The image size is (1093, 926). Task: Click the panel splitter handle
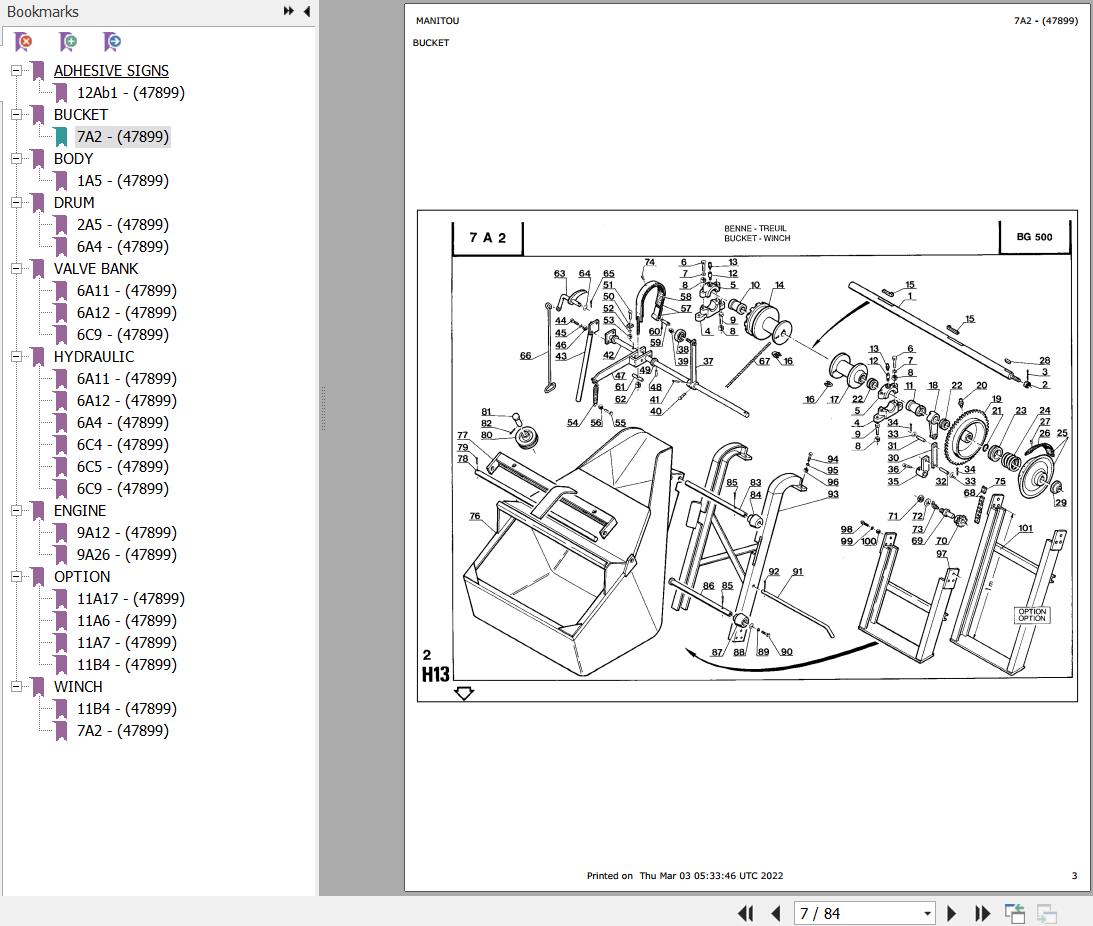(x=323, y=408)
